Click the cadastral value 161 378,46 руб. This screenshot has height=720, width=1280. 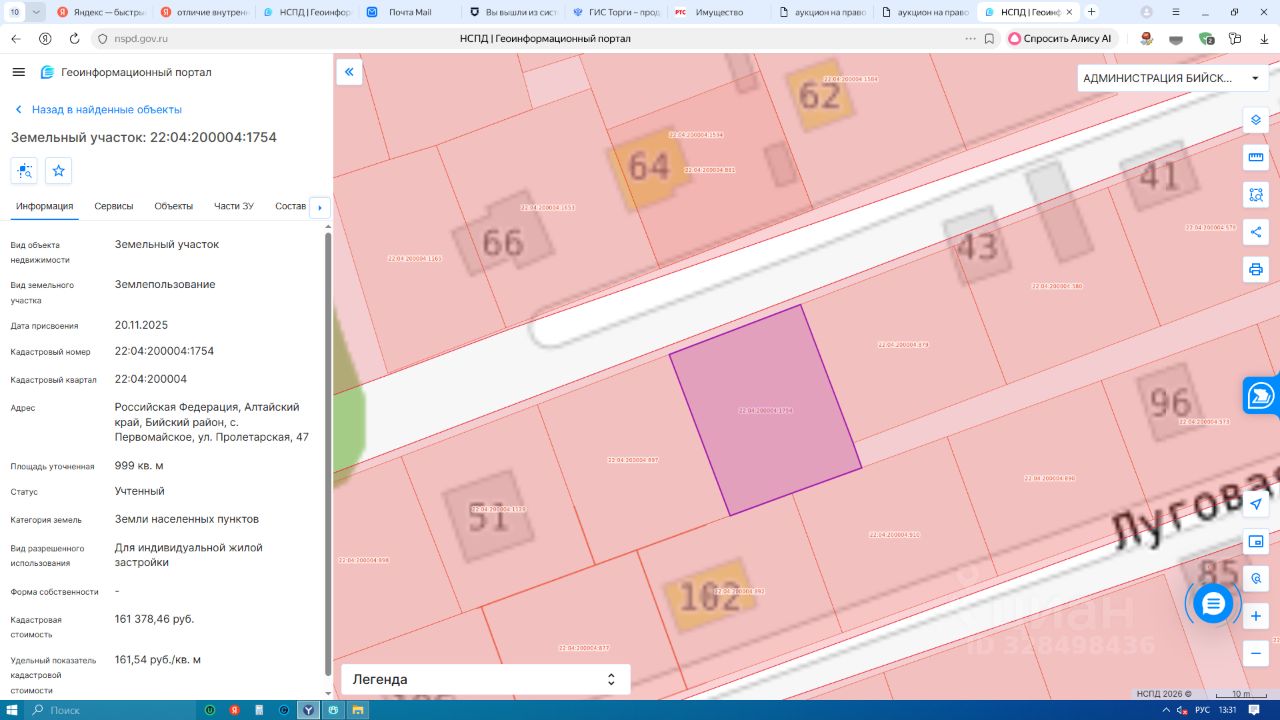155,619
